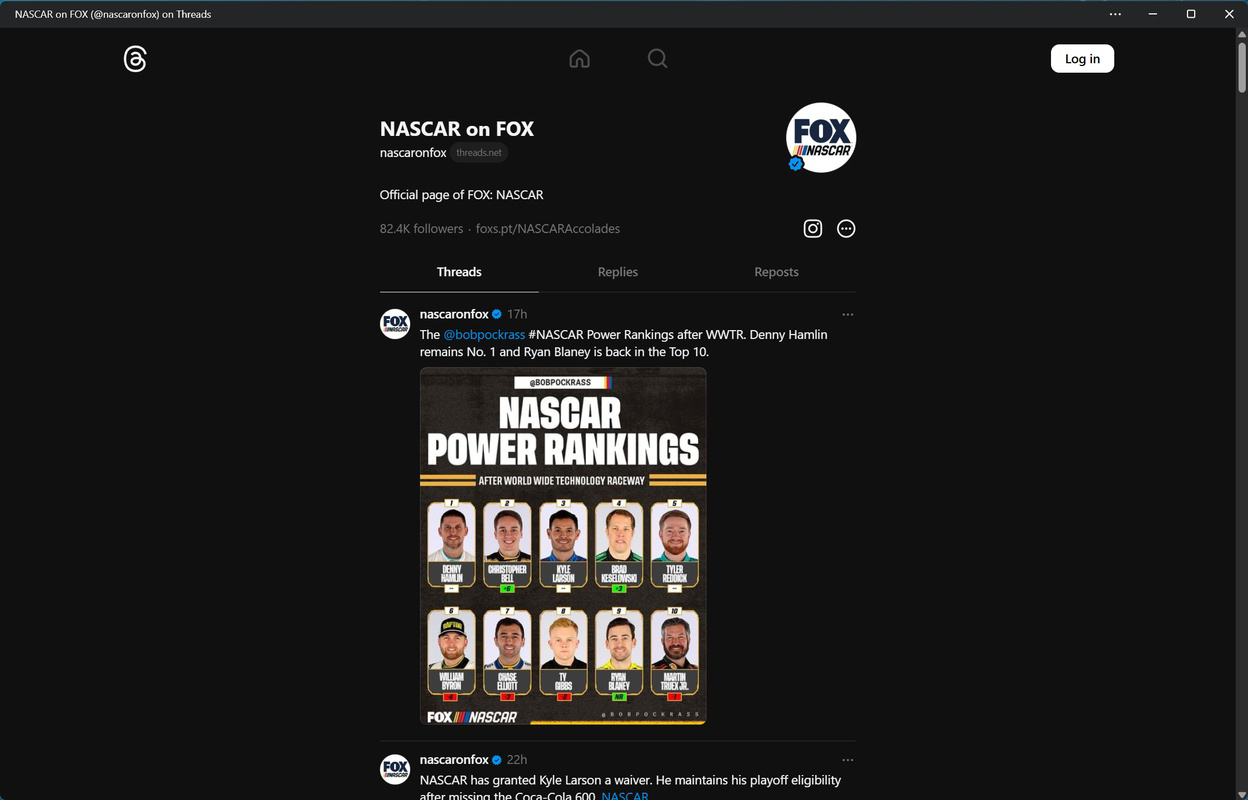Click the 'Official page of FOX: NASCAR' bio
This screenshot has width=1248, height=800.
(462, 195)
